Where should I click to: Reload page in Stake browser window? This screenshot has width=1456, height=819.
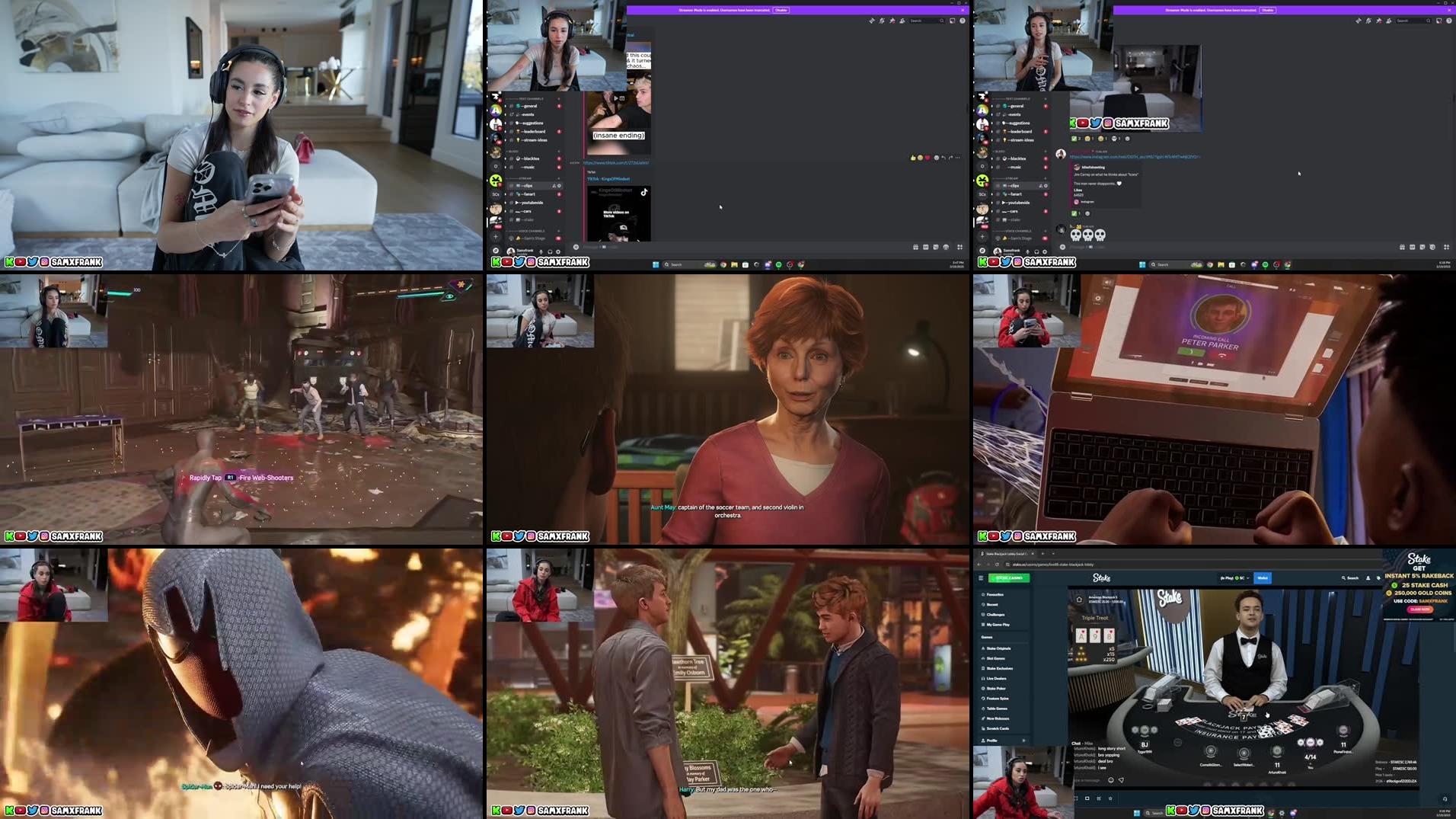coord(997,565)
